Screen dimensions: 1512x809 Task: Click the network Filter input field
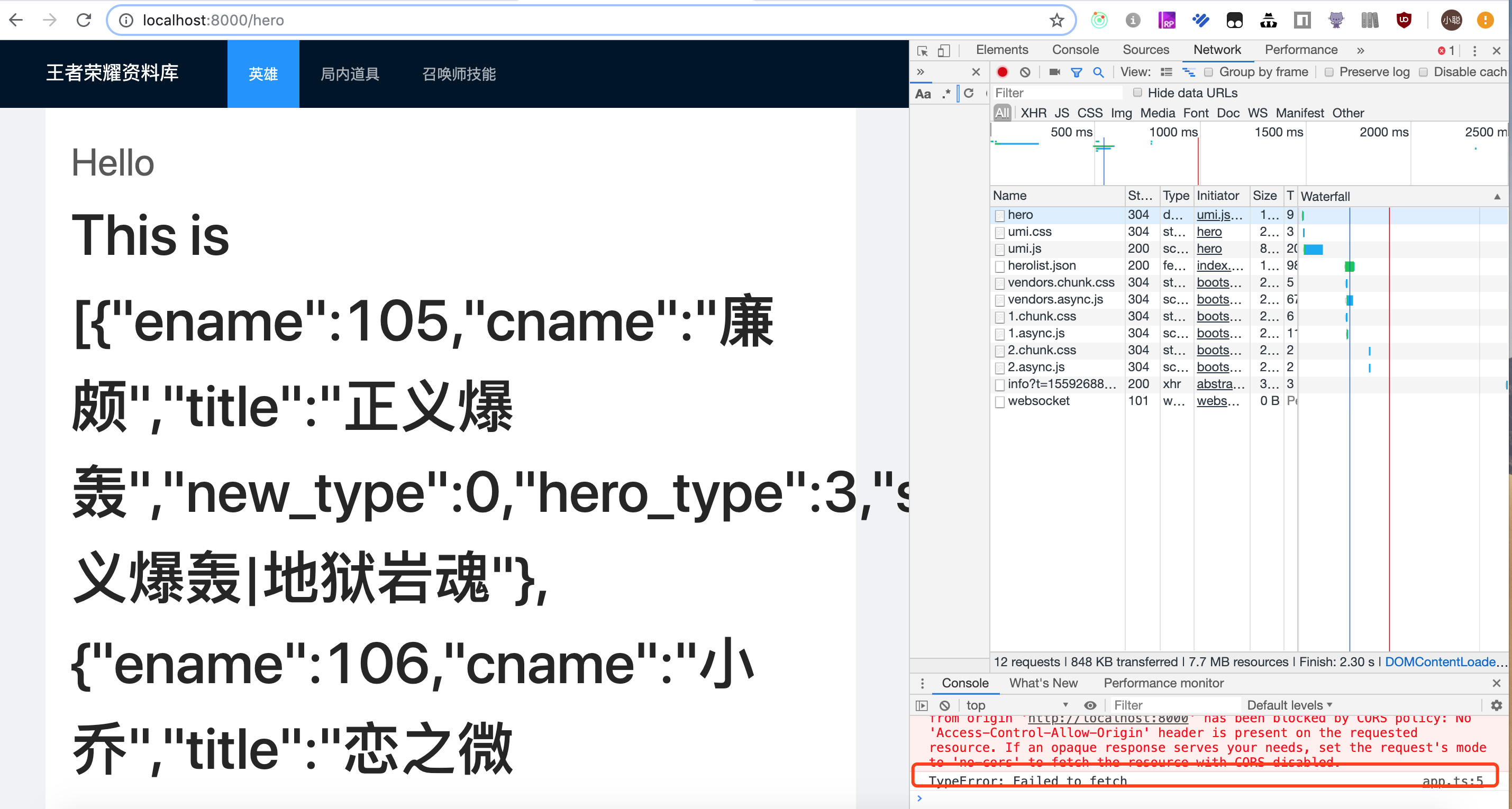pos(1057,93)
